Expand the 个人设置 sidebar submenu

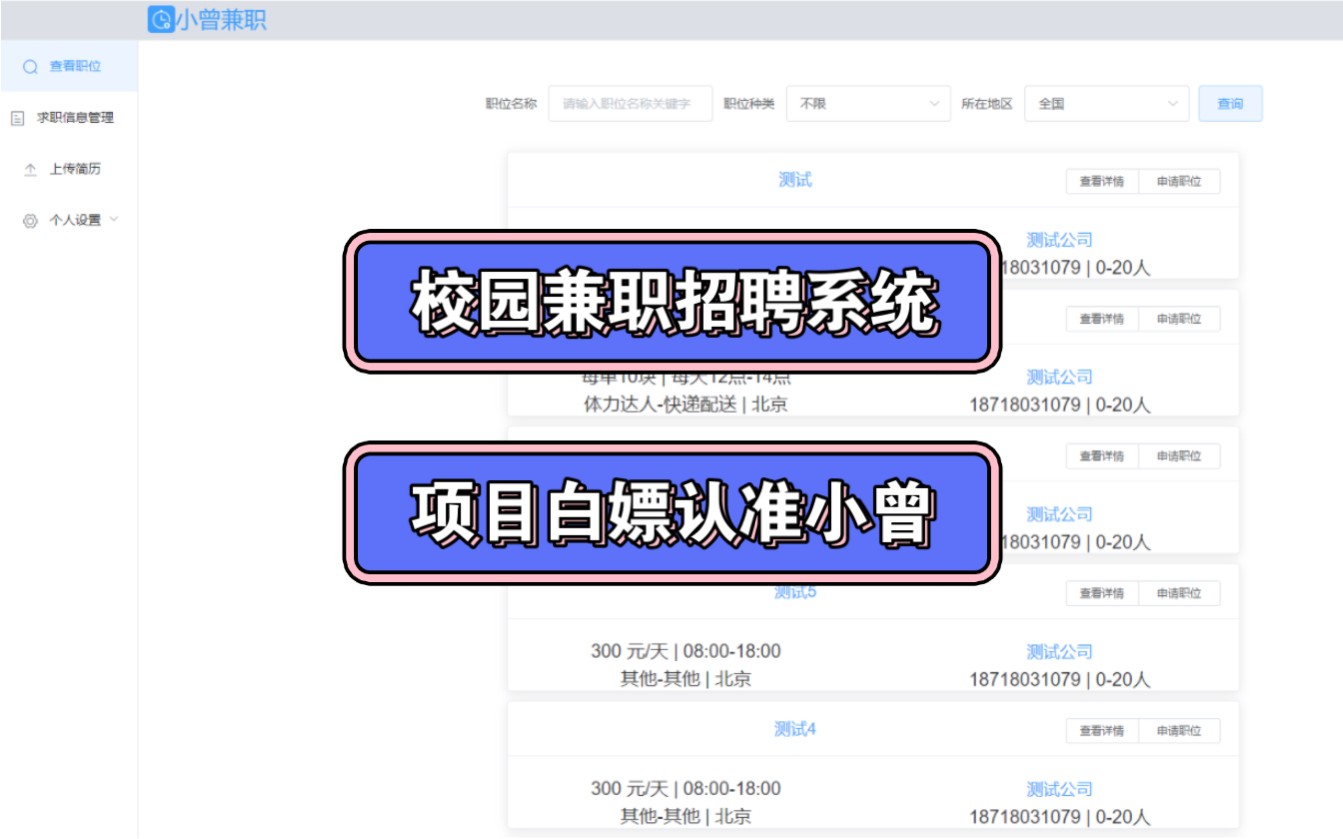69,220
